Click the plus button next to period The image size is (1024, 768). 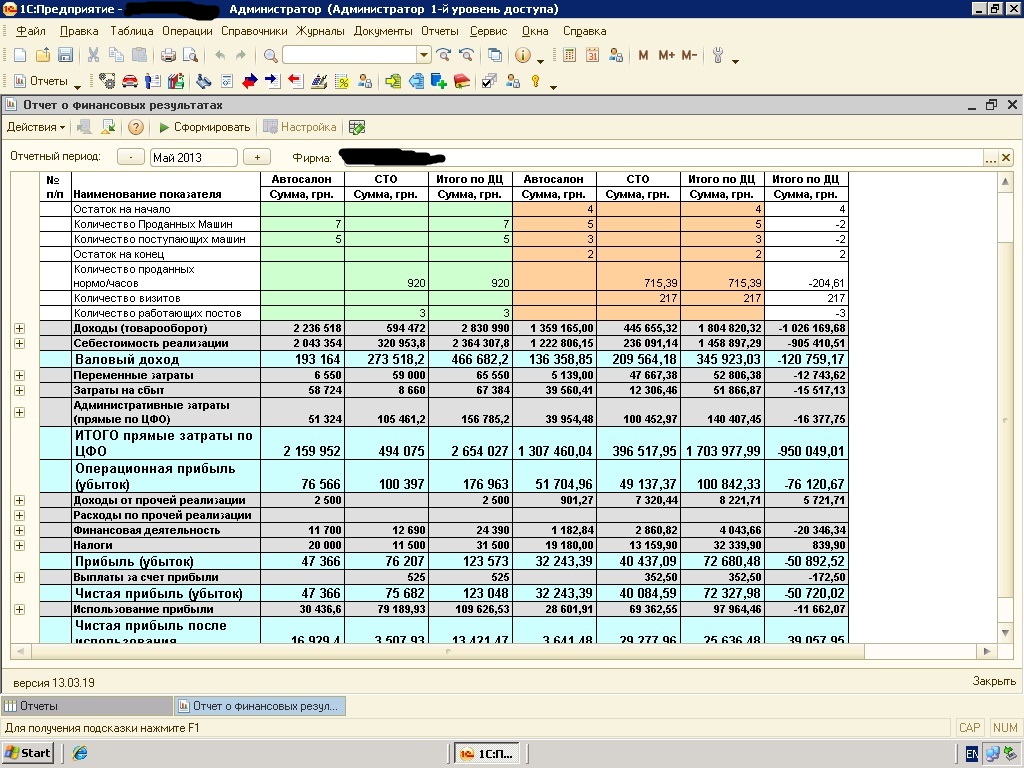[257, 157]
